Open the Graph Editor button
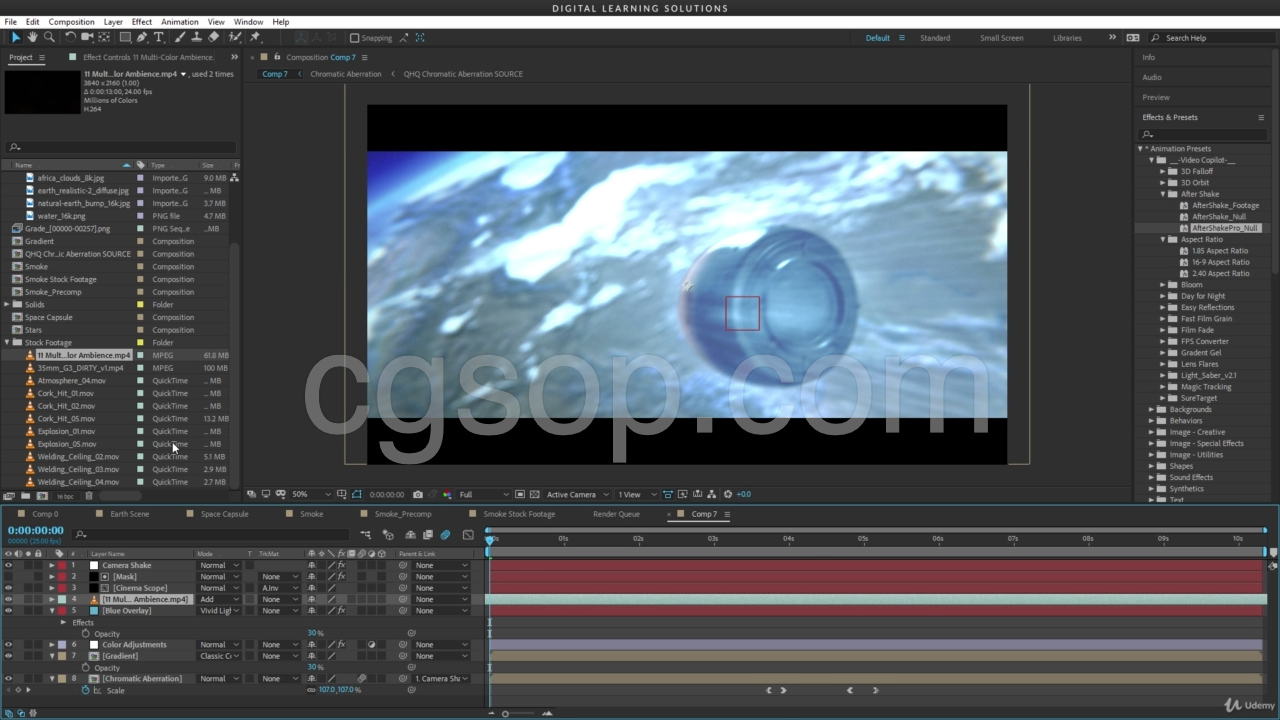The image size is (1280, 720). pos(468,535)
